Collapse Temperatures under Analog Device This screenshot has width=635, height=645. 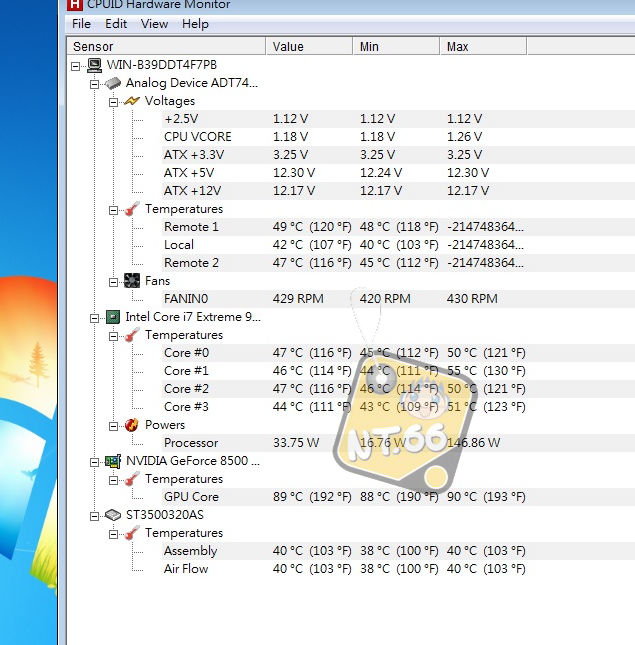[x=114, y=211]
